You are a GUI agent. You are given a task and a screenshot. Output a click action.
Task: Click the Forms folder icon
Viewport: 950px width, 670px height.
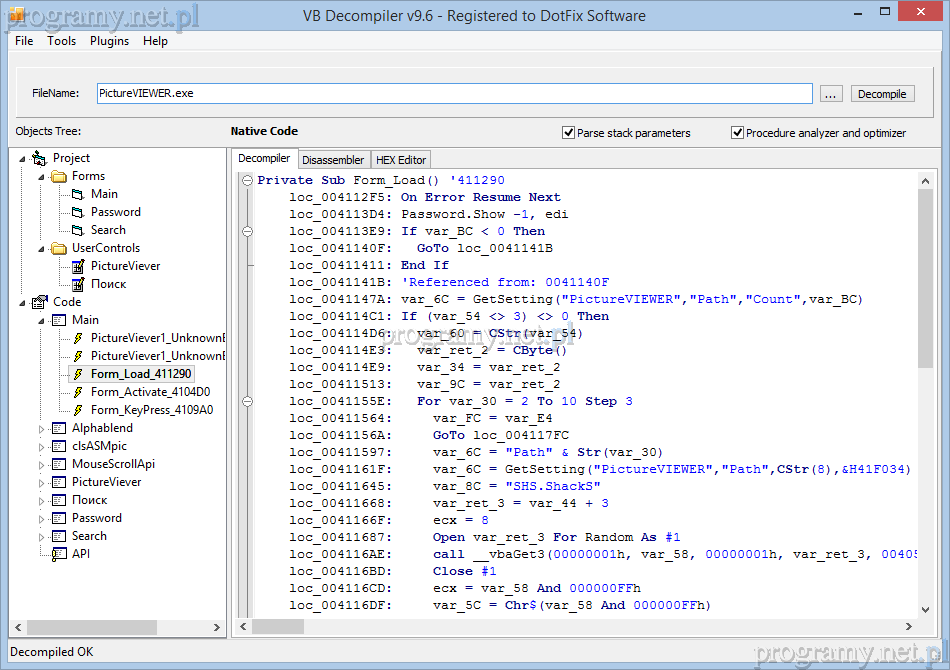(x=59, y=176)
